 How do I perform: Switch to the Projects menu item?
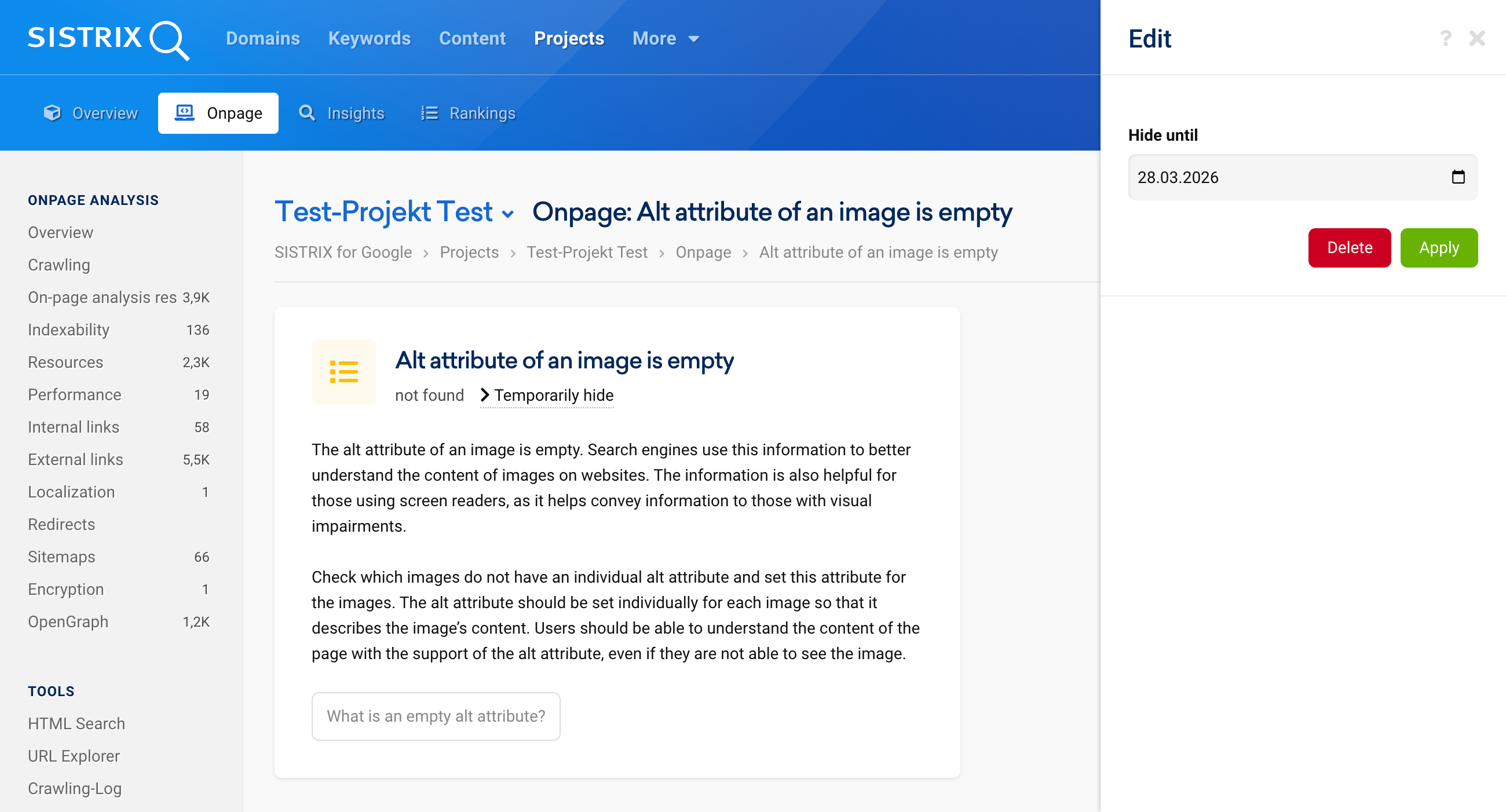[568, 38]
